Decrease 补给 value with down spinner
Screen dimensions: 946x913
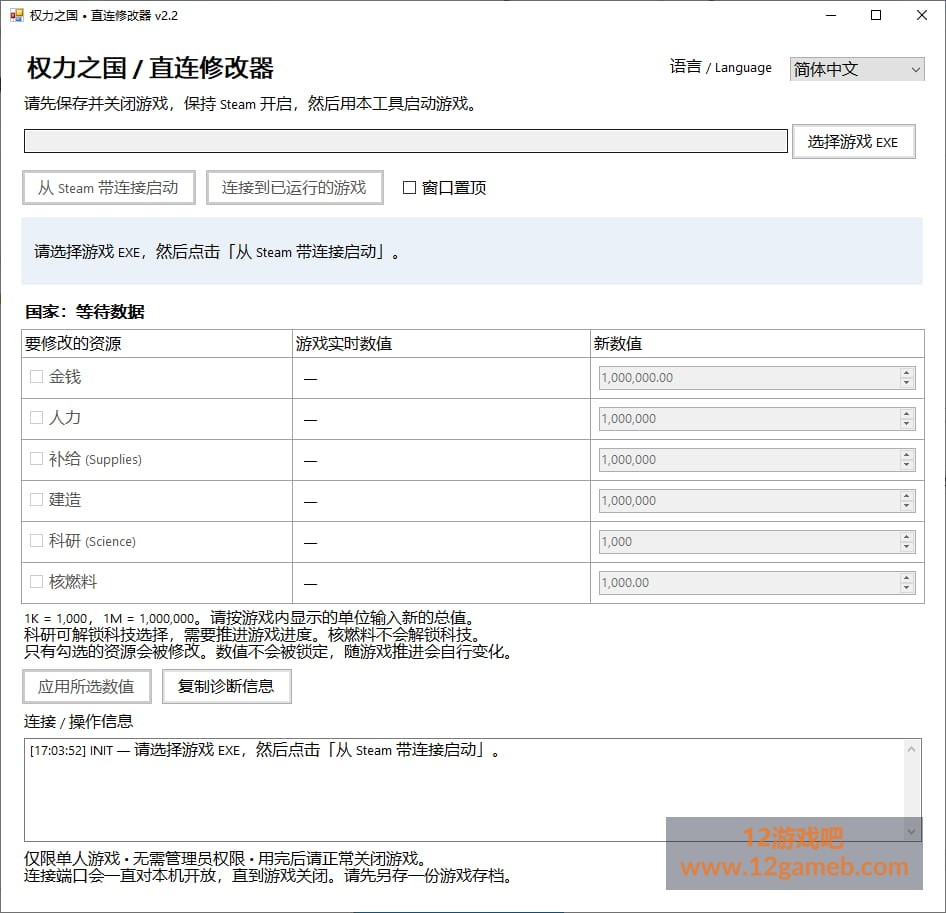click(x=906, y=465)
